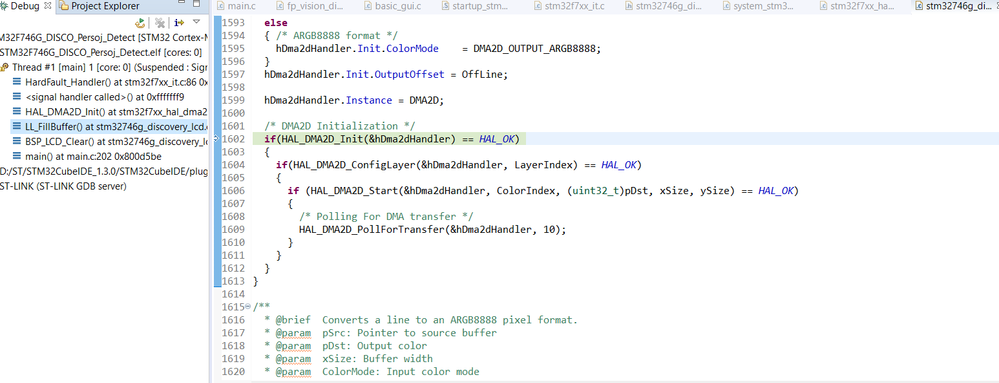Viewport: 999px width, 383px height.
Task: Click OutputOffset field on line 1597
Action: [409, 75]
